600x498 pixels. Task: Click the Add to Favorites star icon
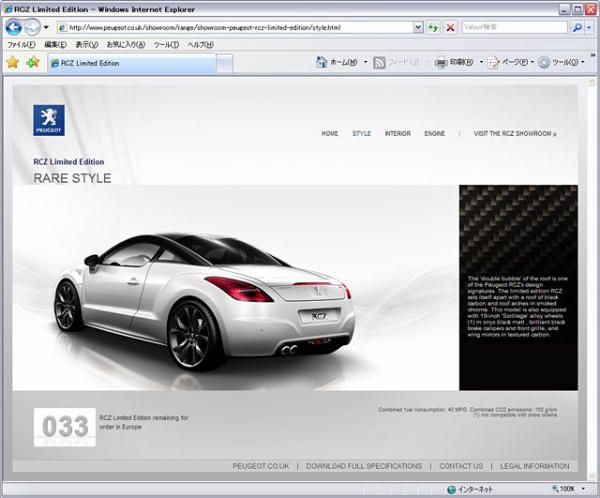(x=33, y=62)
